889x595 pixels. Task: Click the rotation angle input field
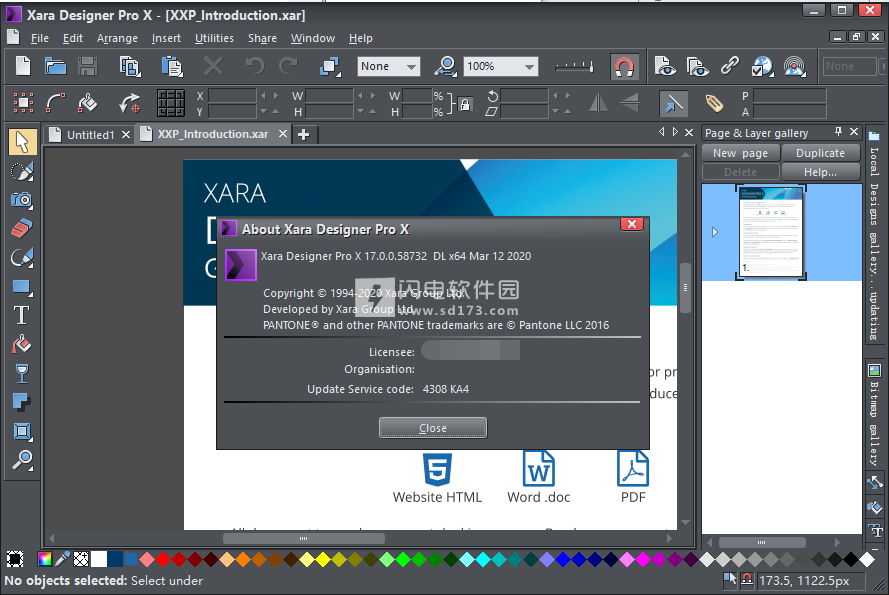pos(524,96)
